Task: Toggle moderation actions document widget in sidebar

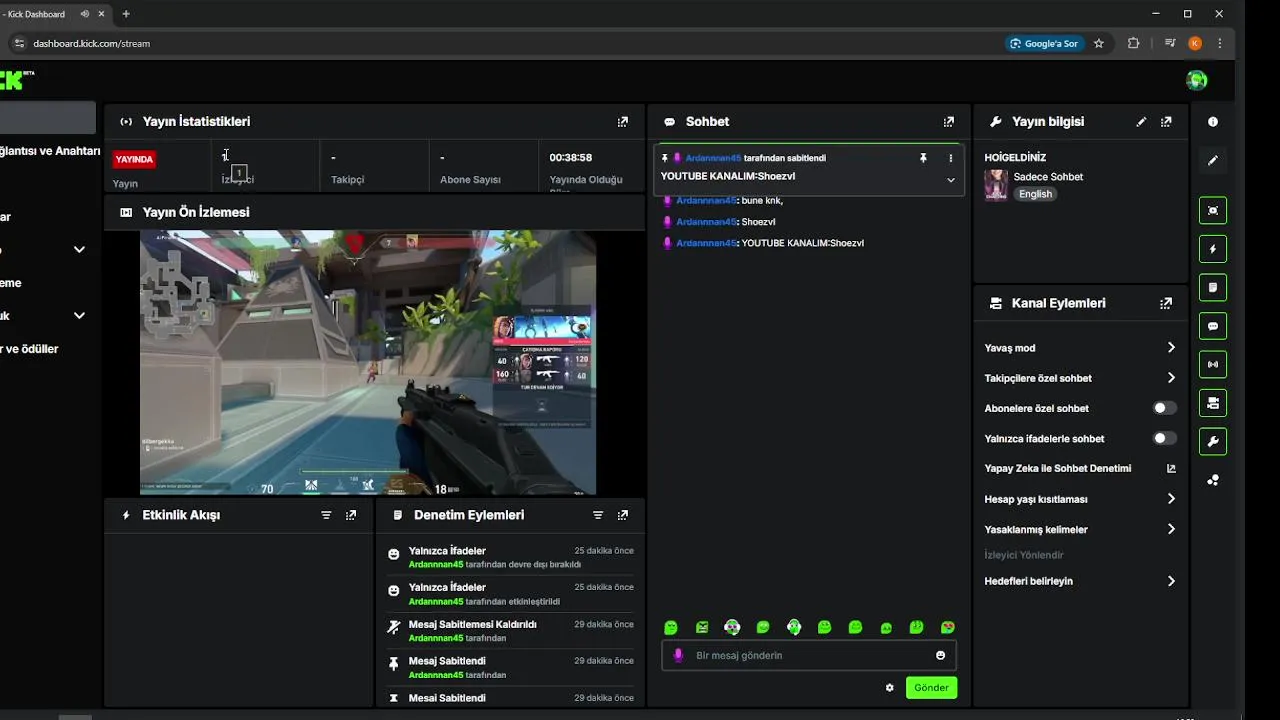Action: (x=1213, y=287)
